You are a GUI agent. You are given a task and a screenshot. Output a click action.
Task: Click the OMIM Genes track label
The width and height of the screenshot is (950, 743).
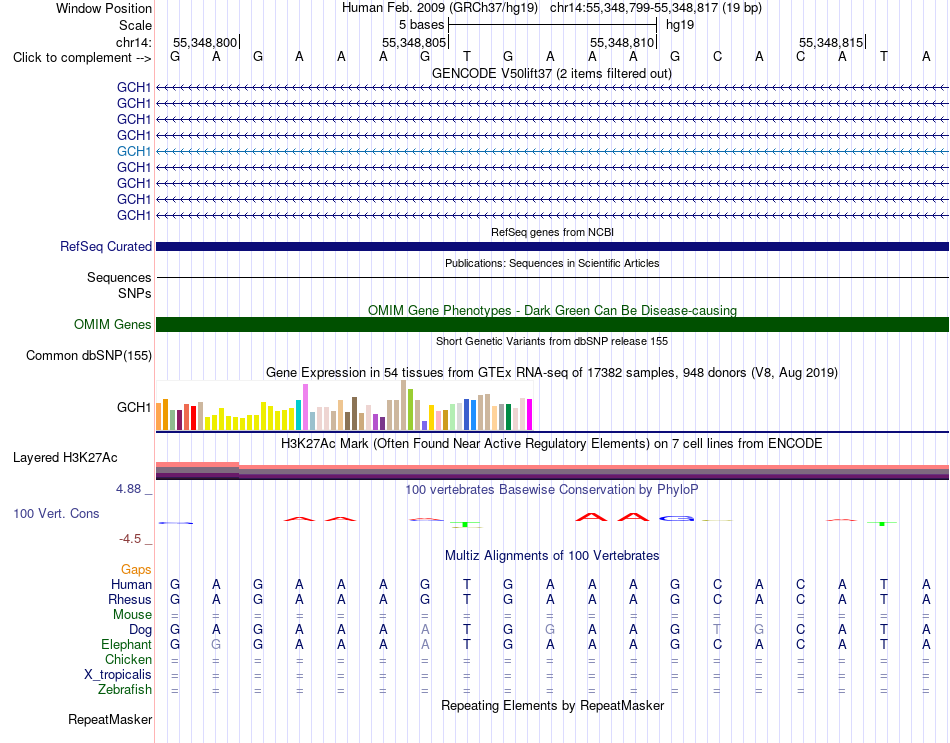(x=112, y=324)
